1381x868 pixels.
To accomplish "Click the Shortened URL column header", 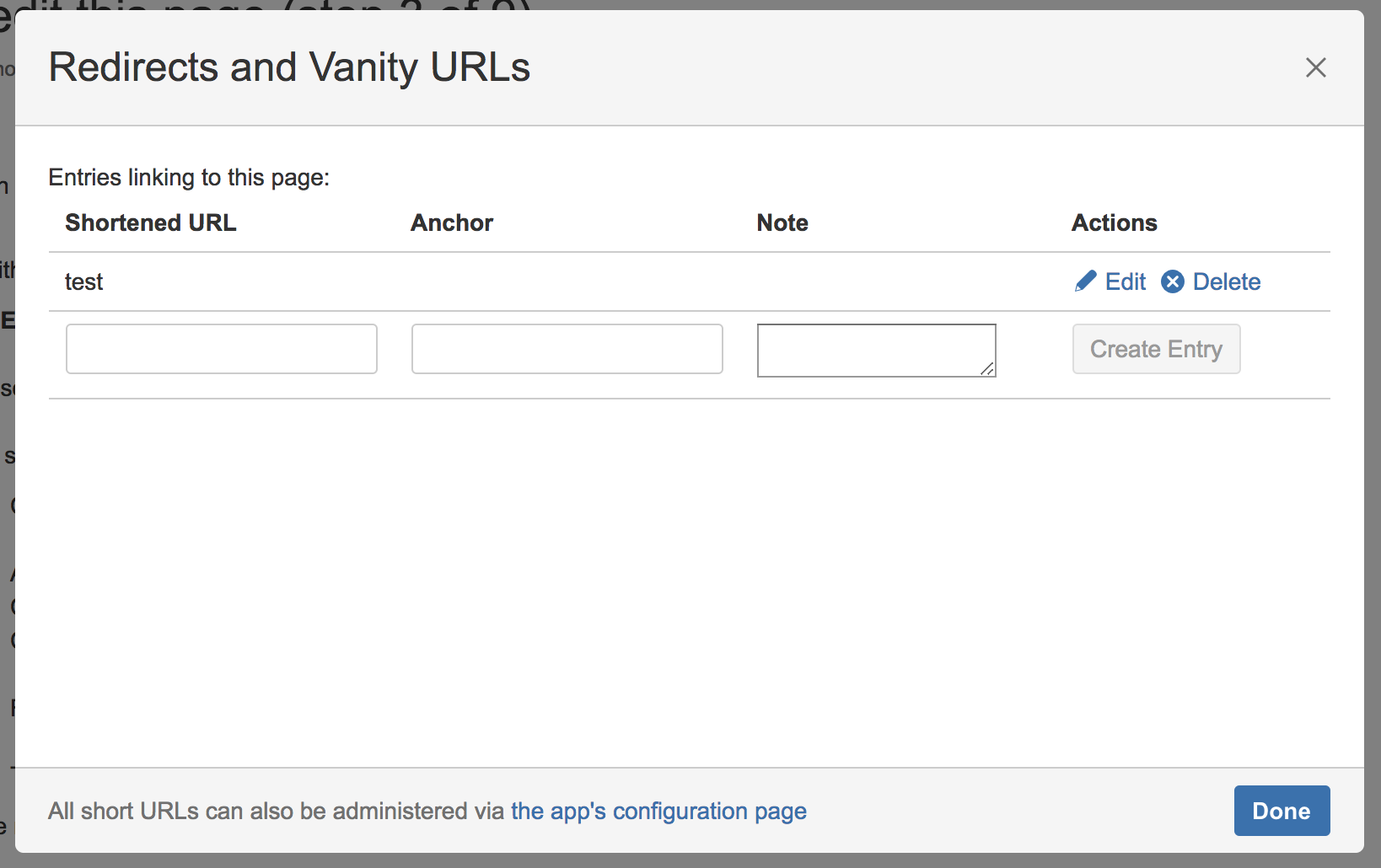I will click(151, 222).
